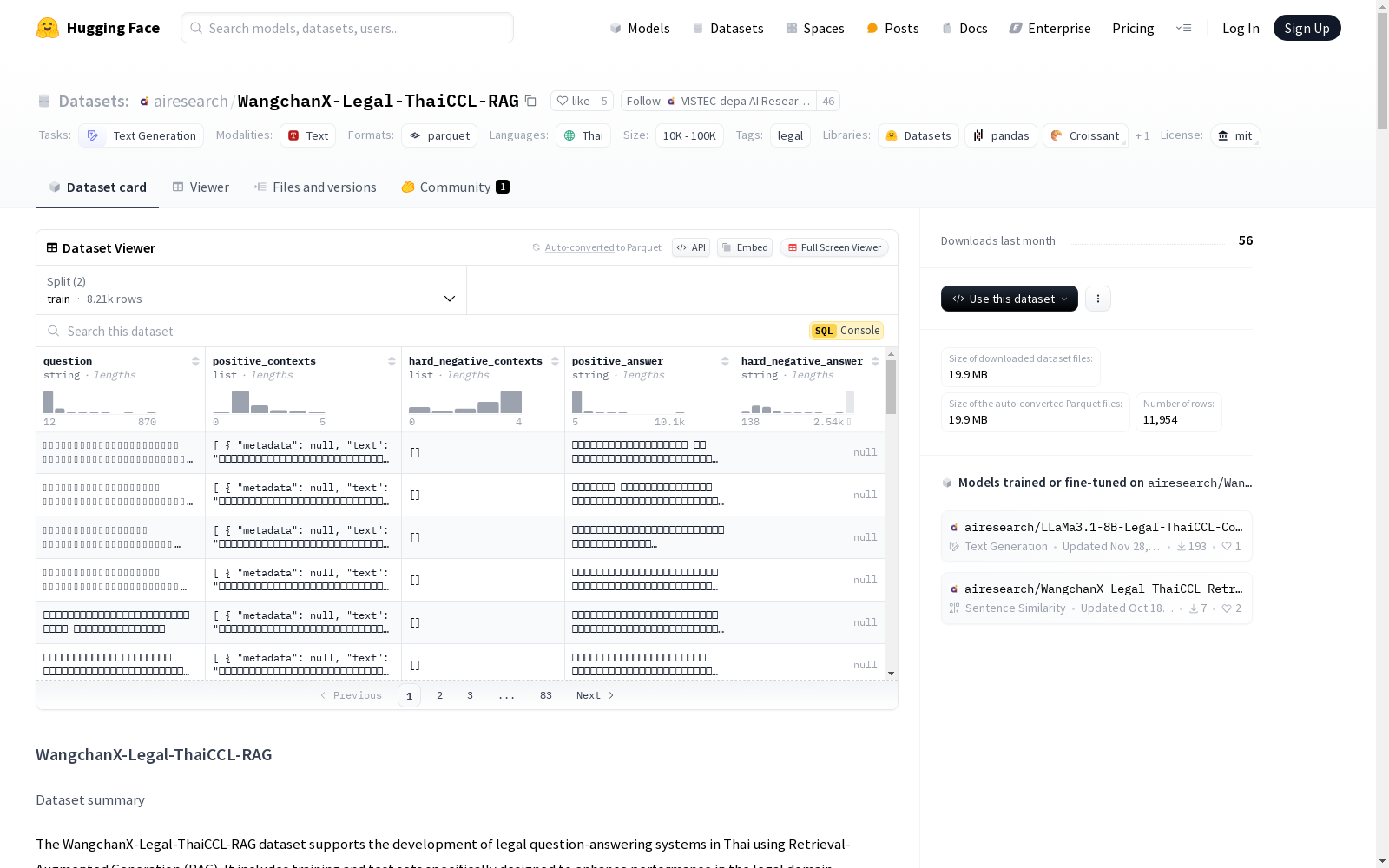The image size is (1389, 868).
Task: Sort the positive_contexts column
Action: (392, 361)
